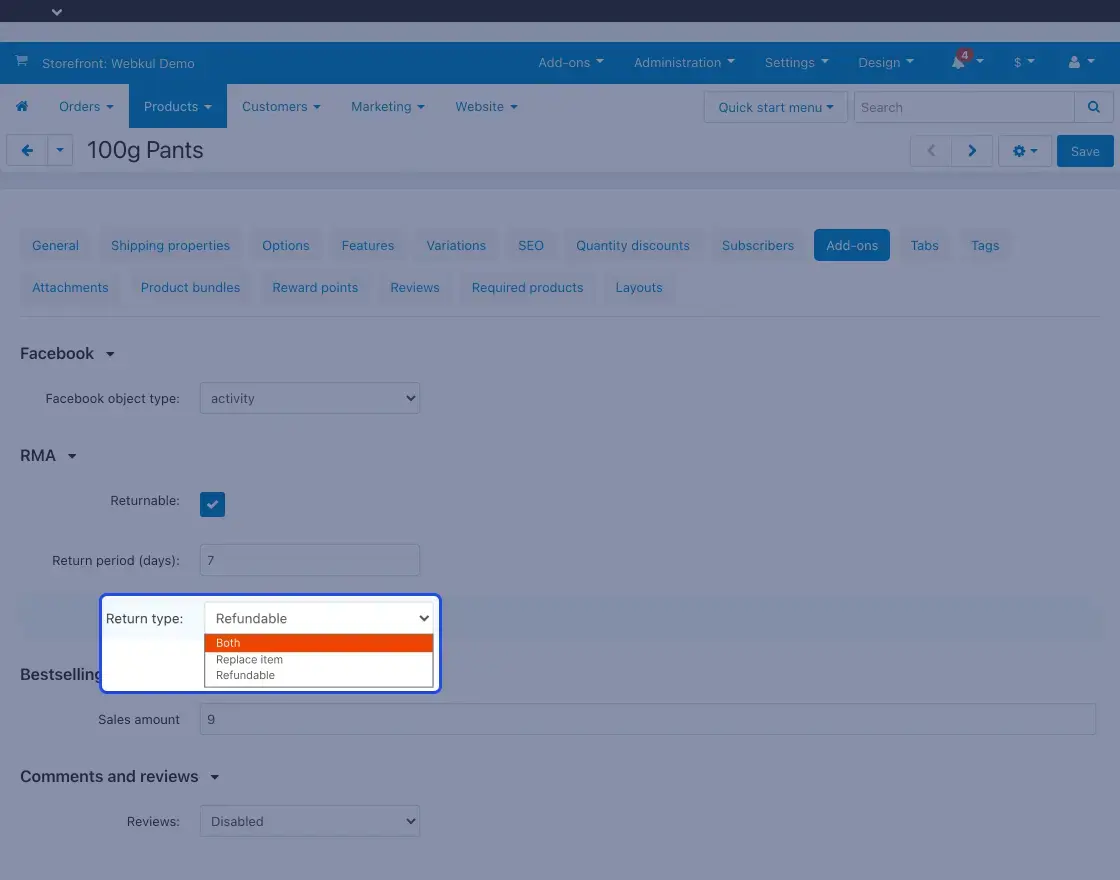
Task: Open the Customers menu
Action: 281,107
